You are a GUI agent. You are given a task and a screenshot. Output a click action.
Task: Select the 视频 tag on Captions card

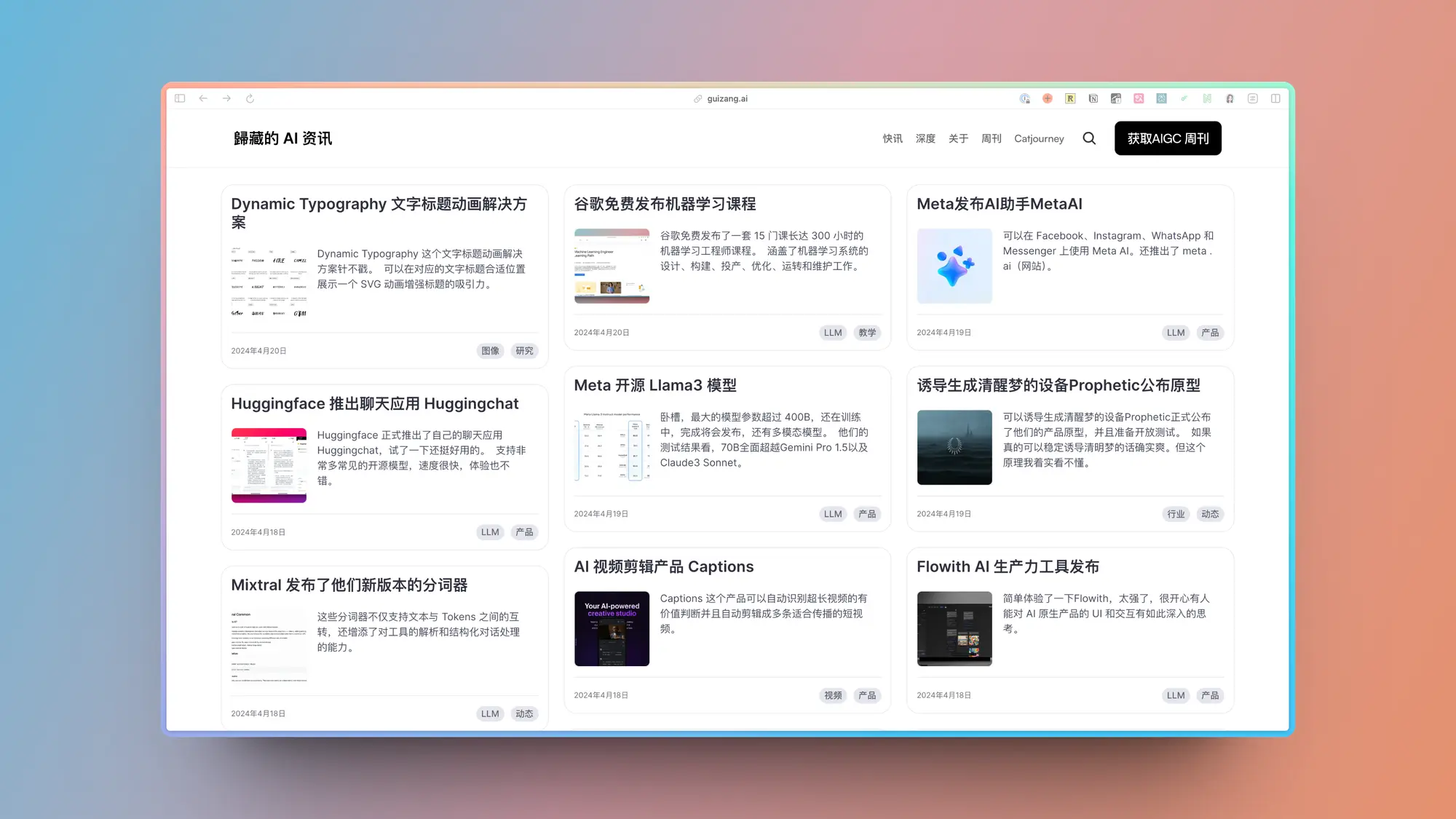[x=833, y=695]
